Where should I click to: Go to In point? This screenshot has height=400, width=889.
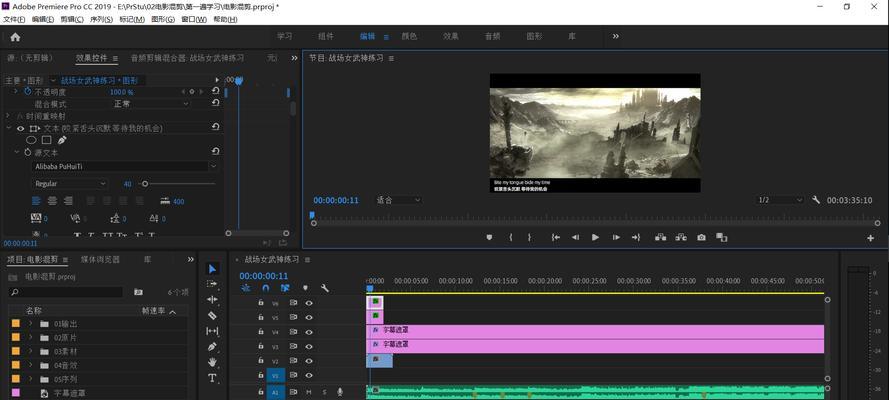click(556, 238)
